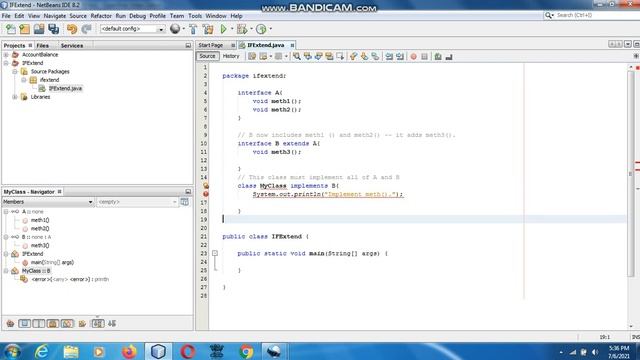
Task: Expand the AccountBalance project node
Action: [x=6, y=54]
